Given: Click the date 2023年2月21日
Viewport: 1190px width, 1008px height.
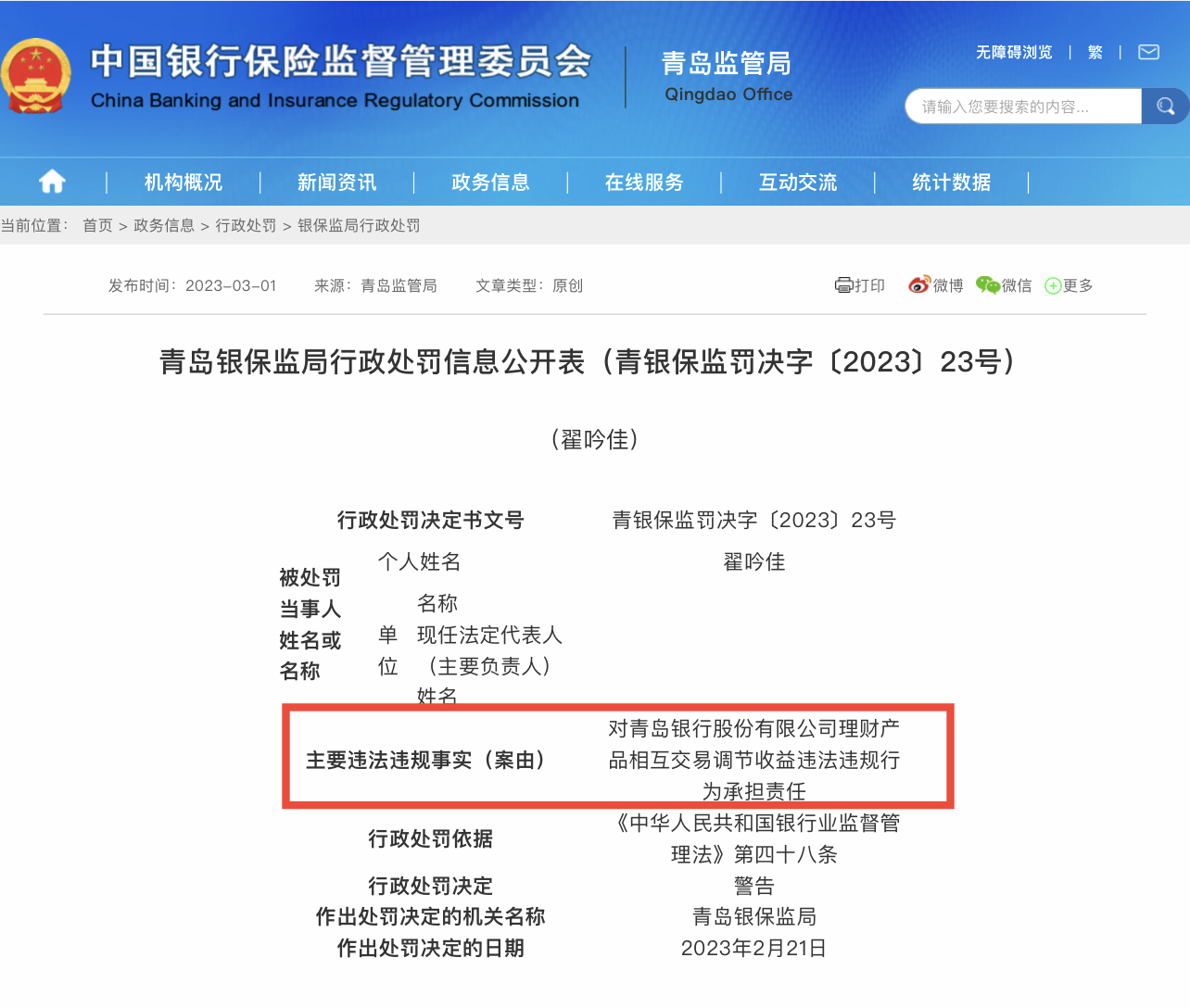Looking at the screenshot, I should [754, 949].
